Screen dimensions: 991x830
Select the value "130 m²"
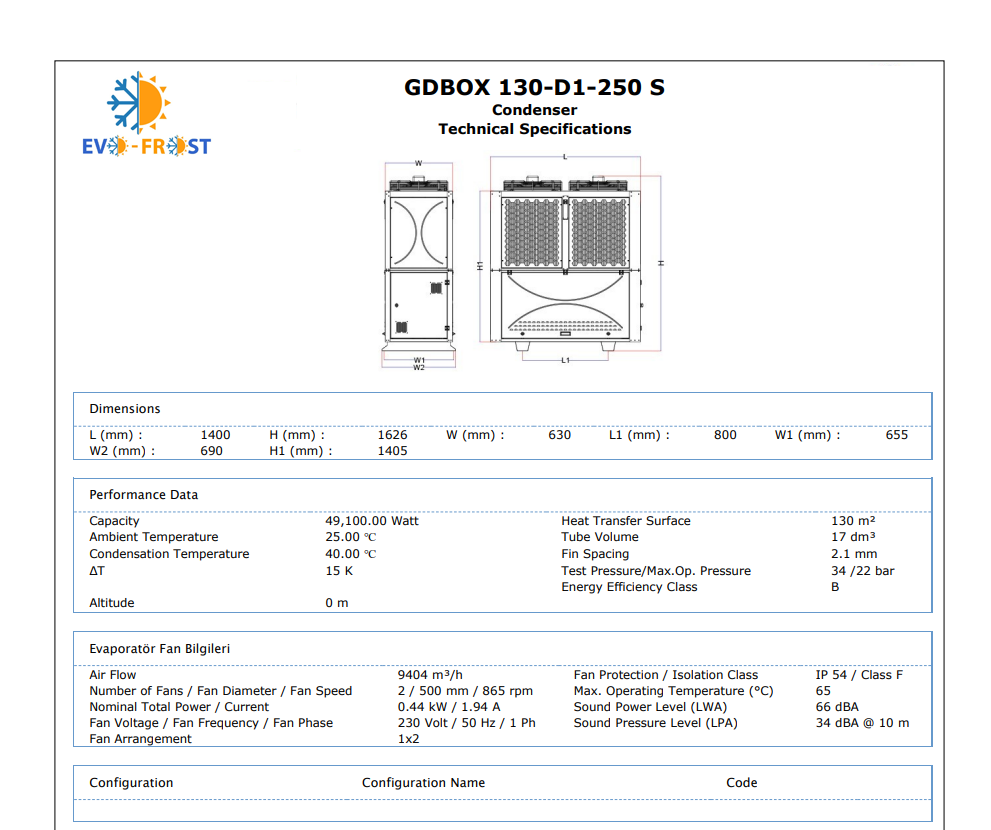pos(853,521)
